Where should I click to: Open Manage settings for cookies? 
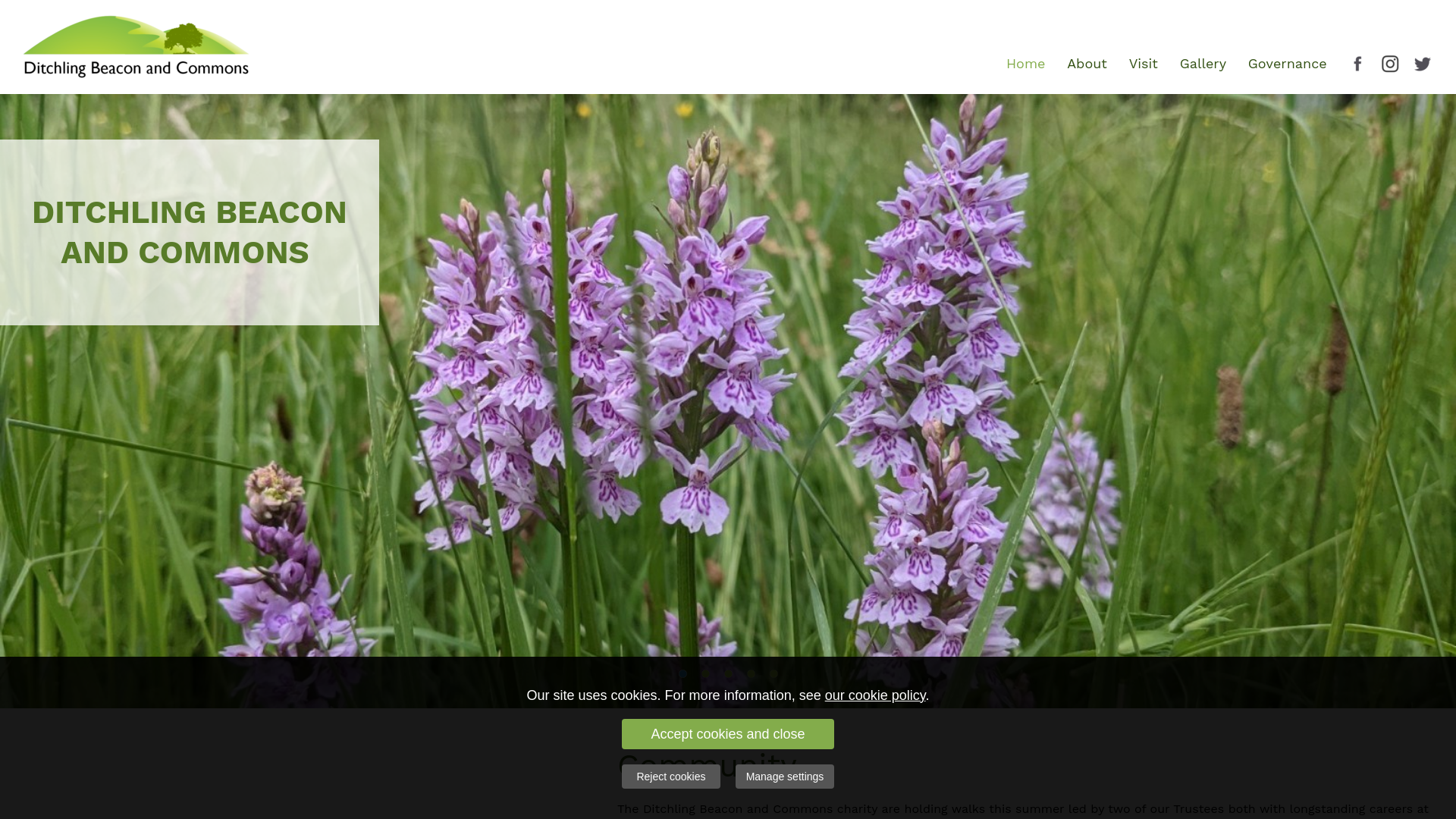pyautogui.click(x=785, y=777)
